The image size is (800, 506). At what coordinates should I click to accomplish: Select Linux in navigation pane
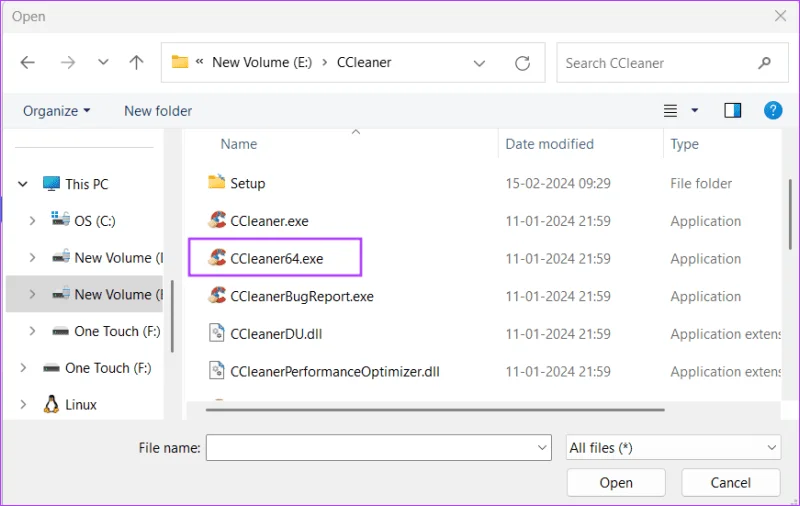pos(81,404)
